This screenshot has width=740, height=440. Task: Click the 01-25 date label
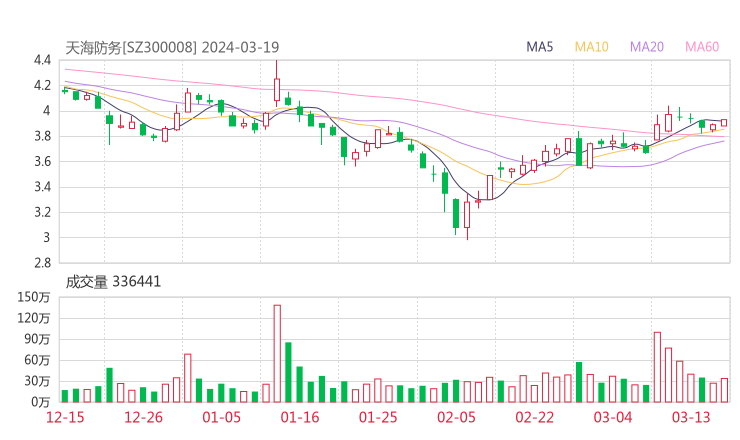(378, 417)
